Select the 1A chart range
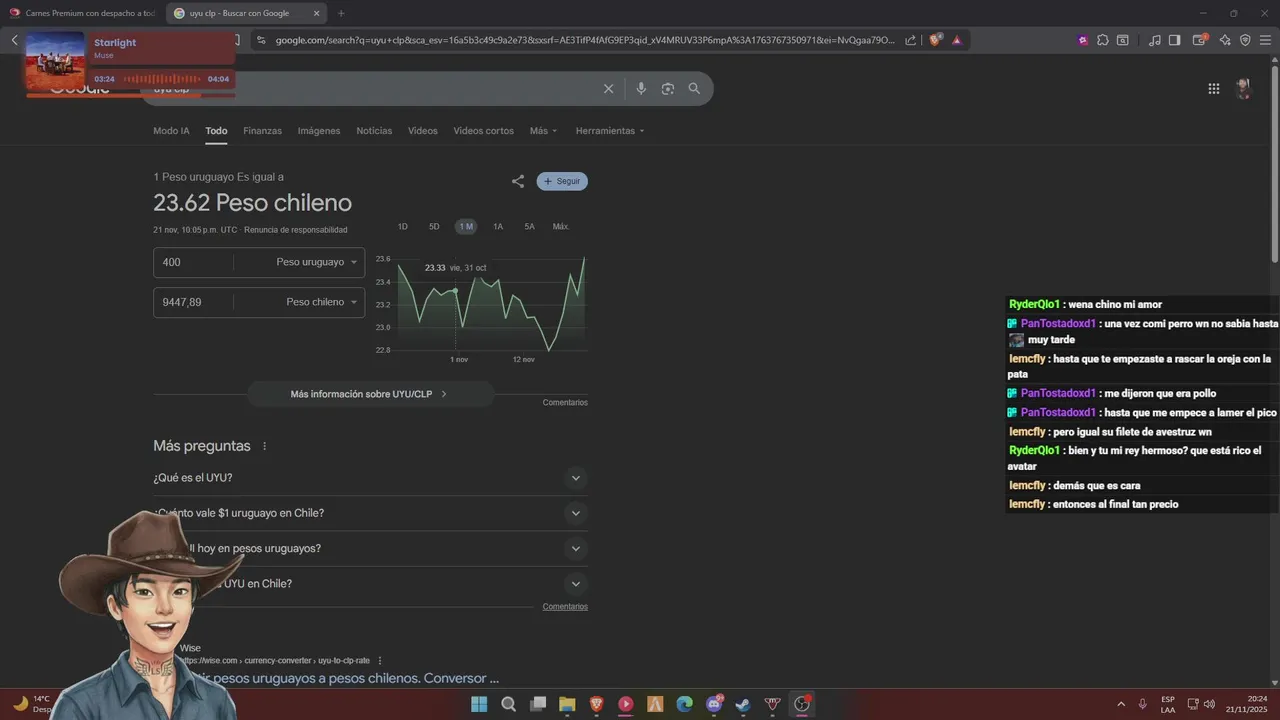Viewport: 1280px width, 720px height. coord(498,227)
